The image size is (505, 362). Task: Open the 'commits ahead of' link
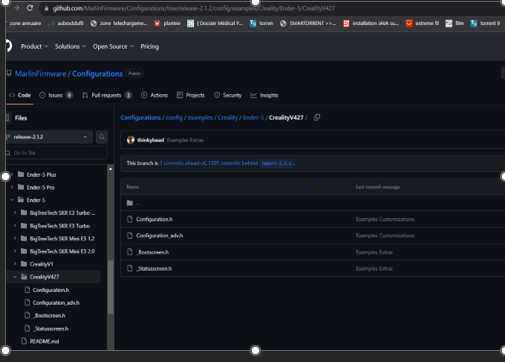pos(182,163)
